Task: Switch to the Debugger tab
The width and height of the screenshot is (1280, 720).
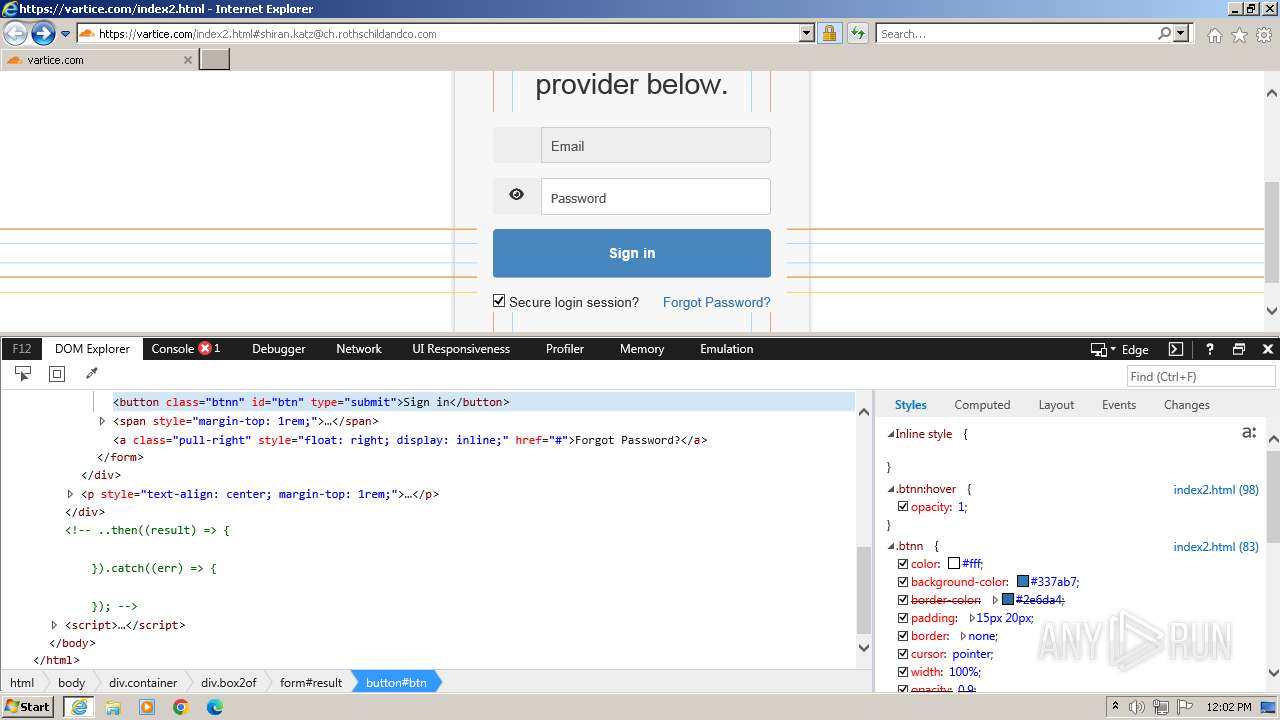Action: click(278, 348)
